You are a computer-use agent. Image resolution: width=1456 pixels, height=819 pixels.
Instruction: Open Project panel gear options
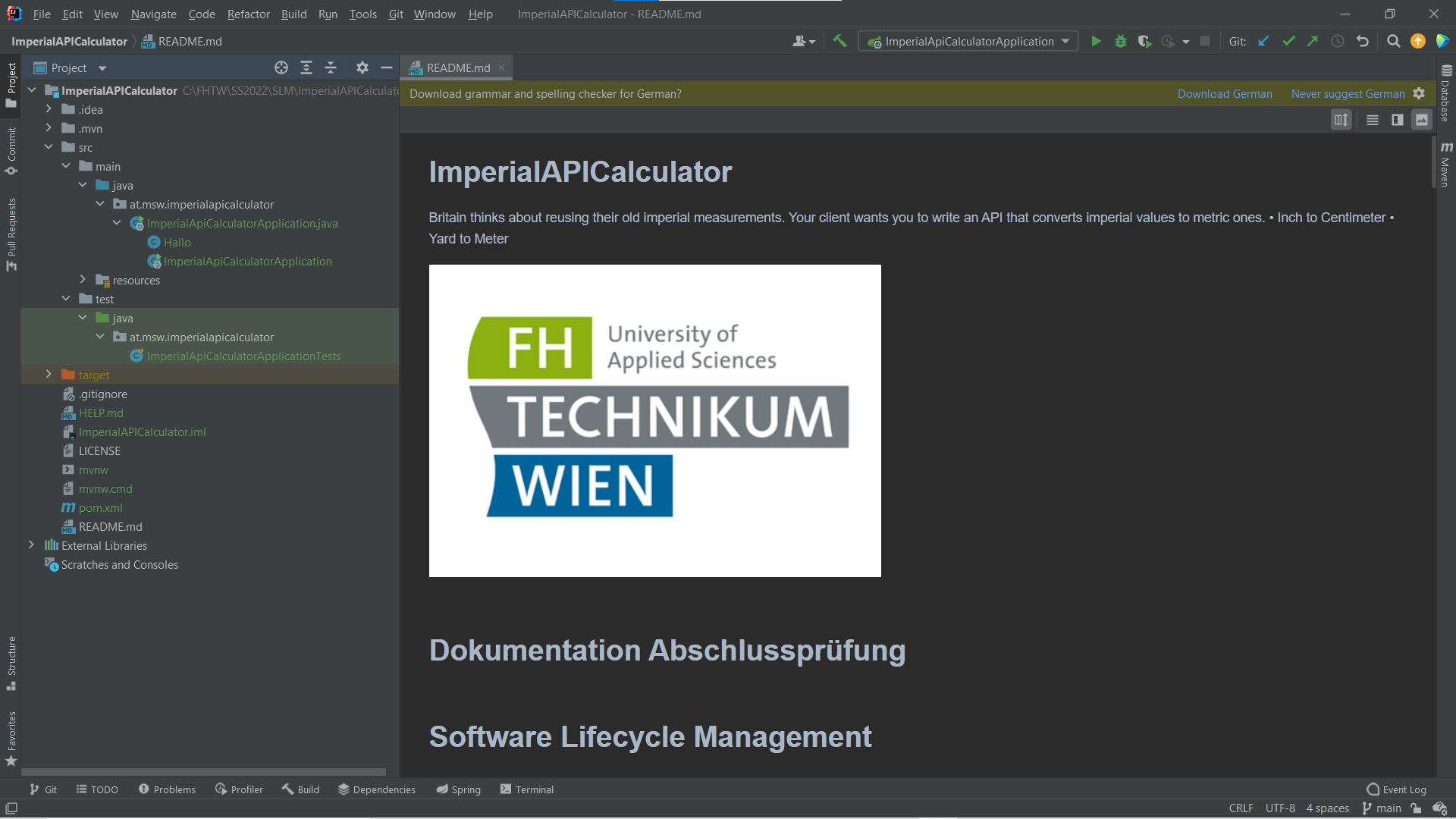point(362,67)
